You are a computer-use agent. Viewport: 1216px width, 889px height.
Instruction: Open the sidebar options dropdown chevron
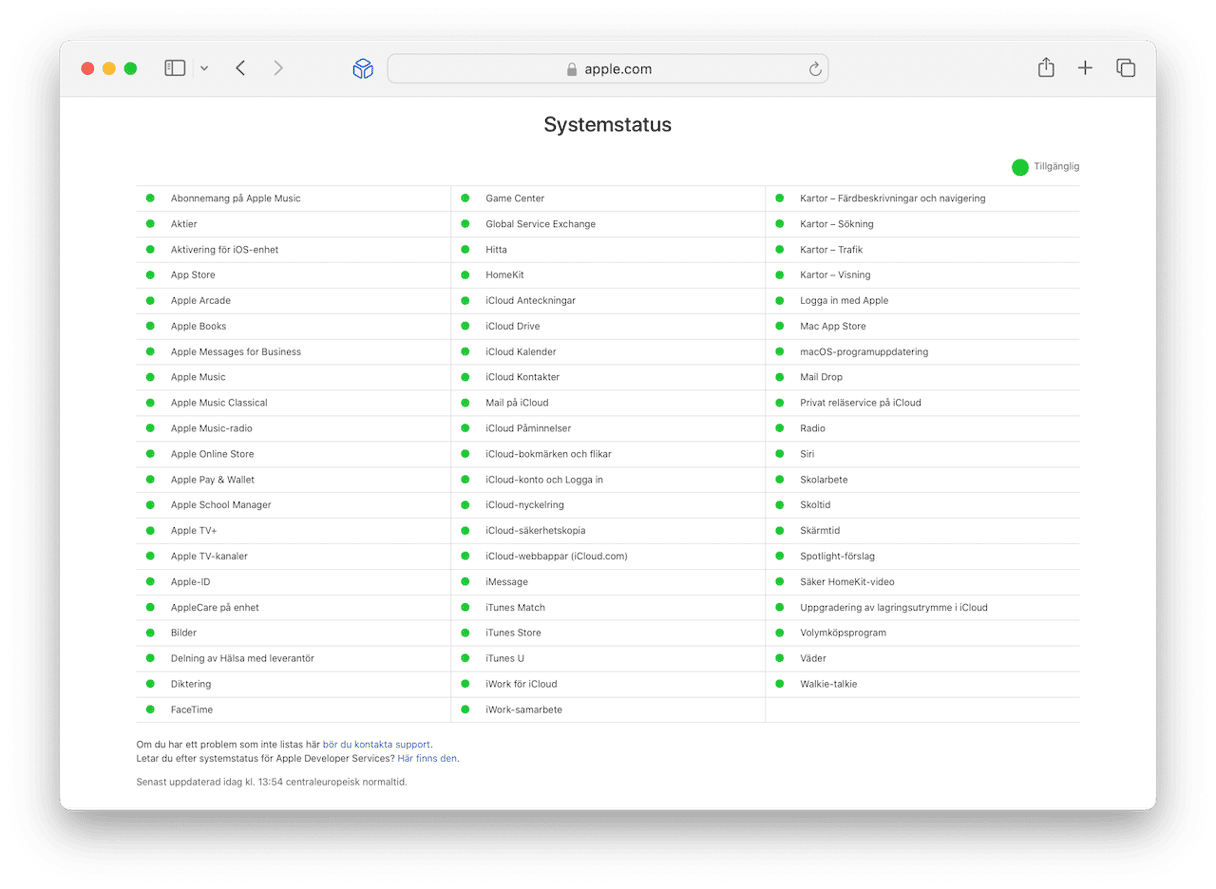[x=204, y=69]
